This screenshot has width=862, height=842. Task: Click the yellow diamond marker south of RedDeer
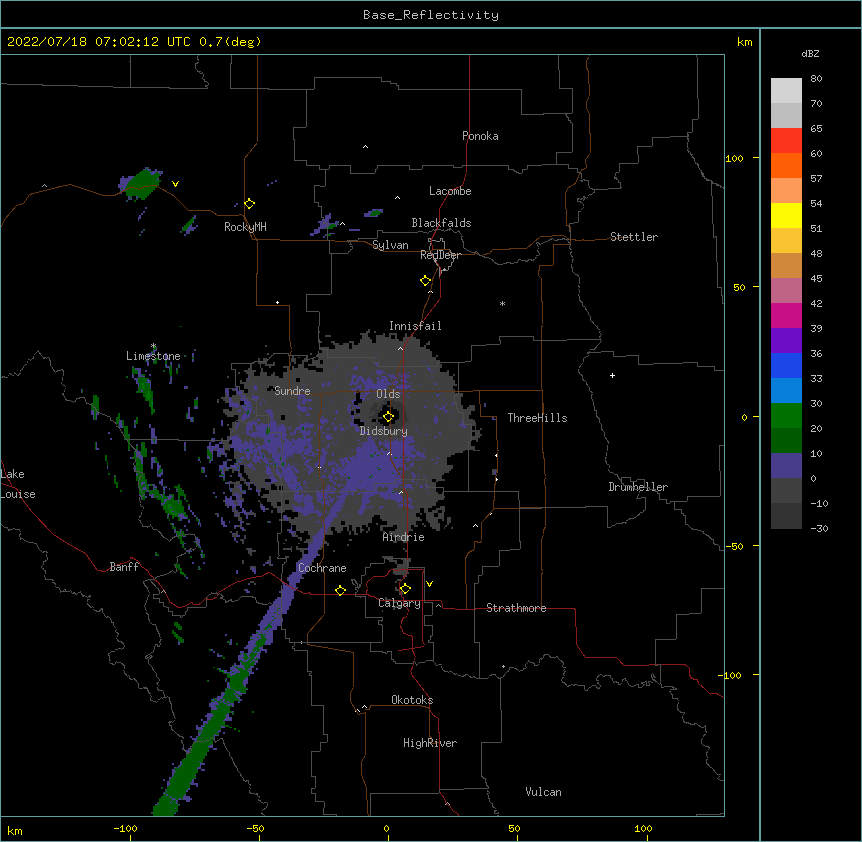(425, 281)
